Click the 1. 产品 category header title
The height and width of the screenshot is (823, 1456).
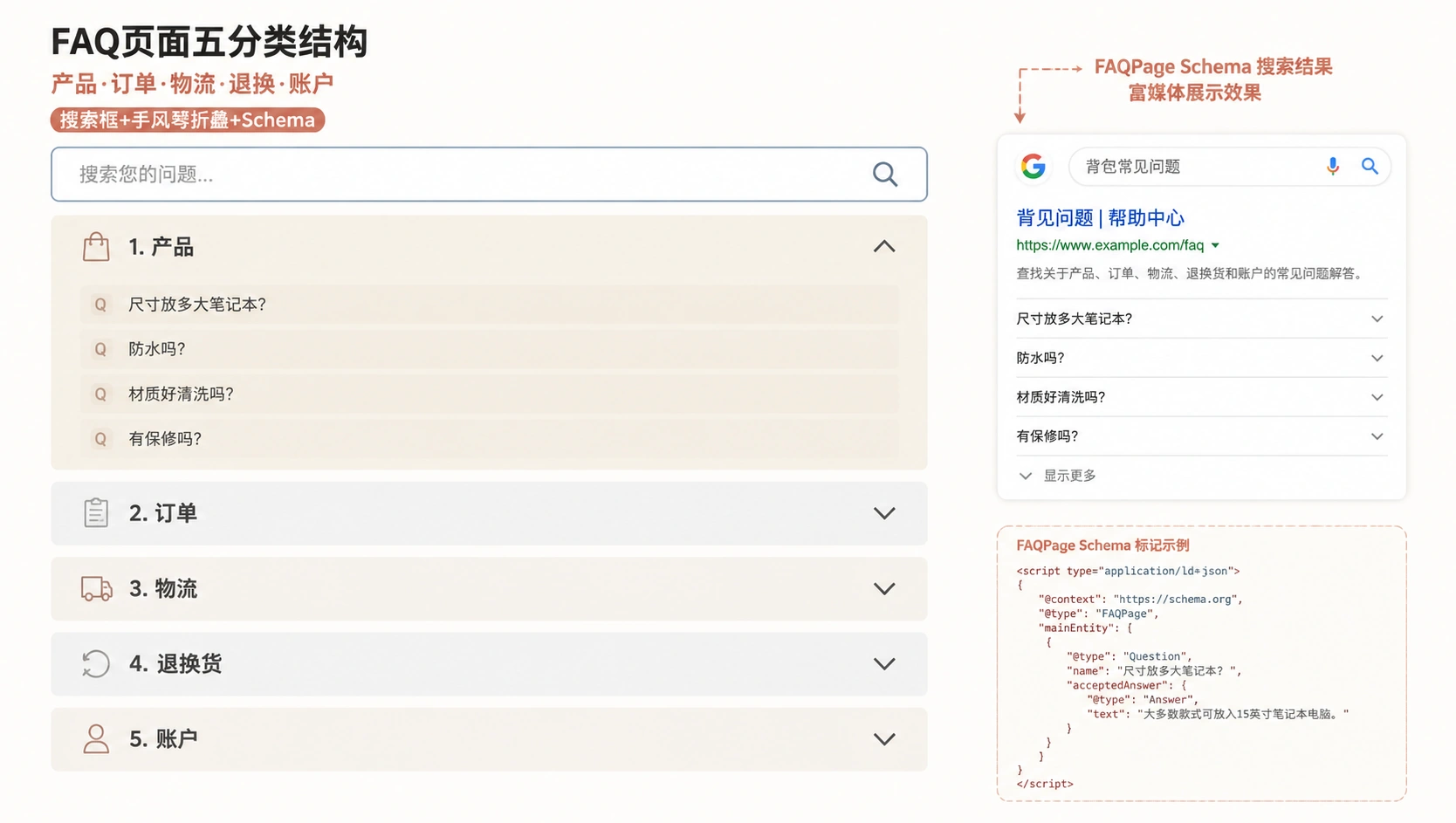coord(161,247)
